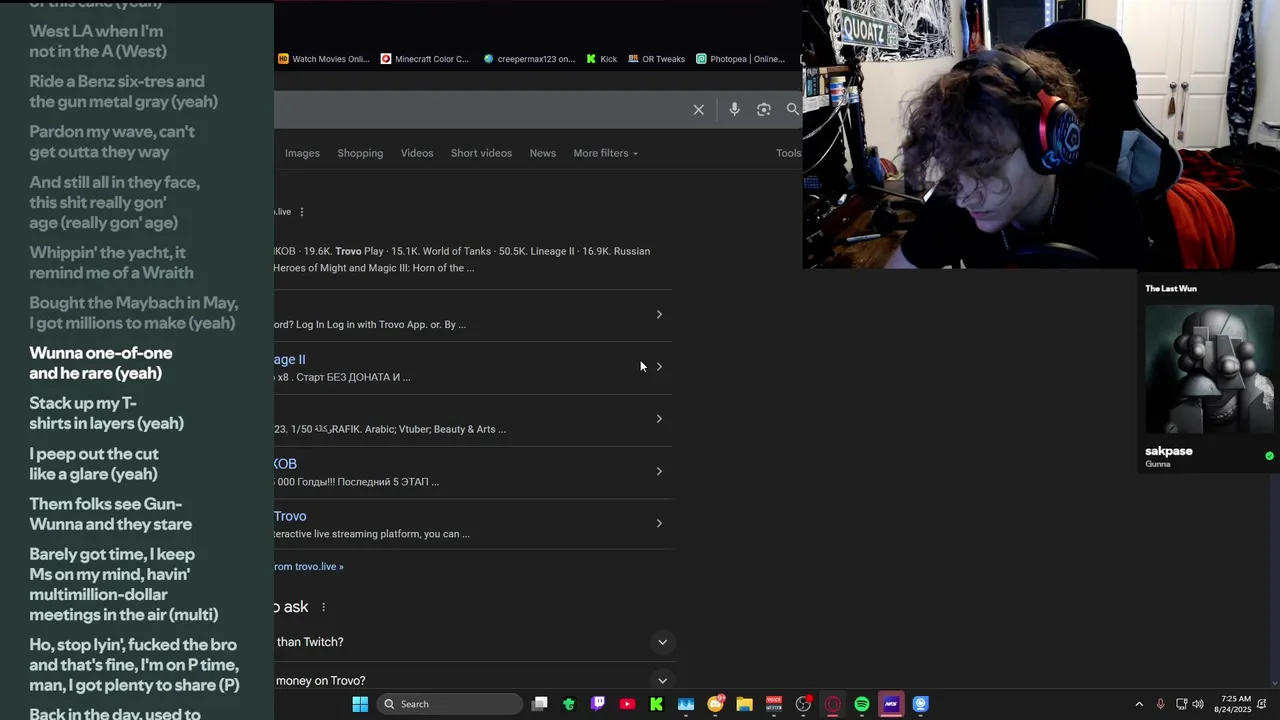Open the yellow chat app with 9+ badge

coord(715,704)
